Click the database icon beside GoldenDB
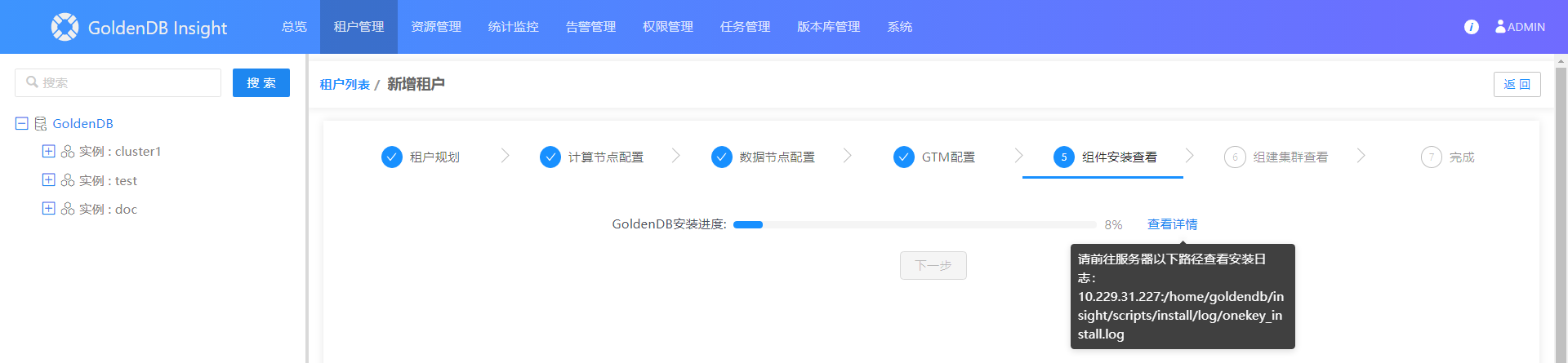 coord(41,124)
